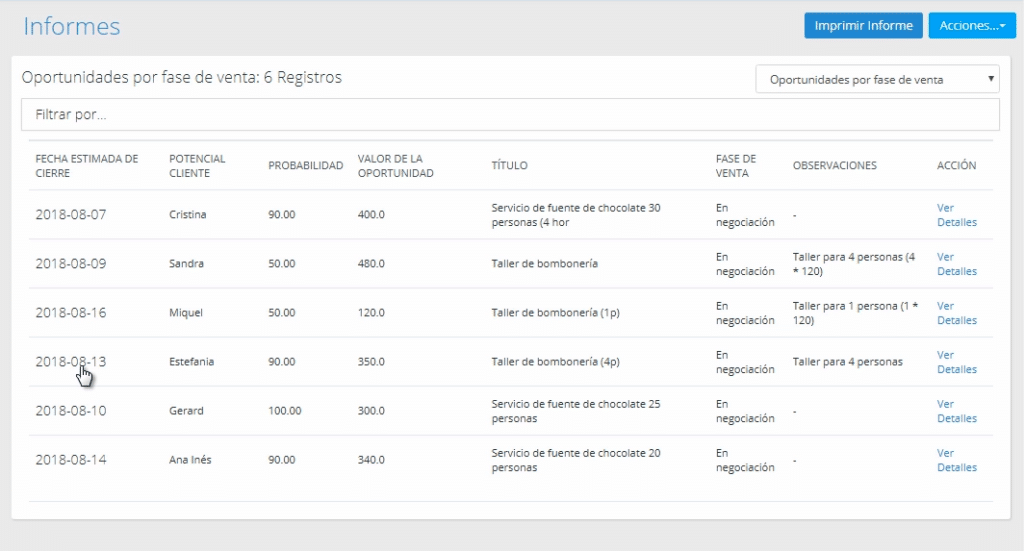Sort by Potencial Cliente column header

pos(197,166)
